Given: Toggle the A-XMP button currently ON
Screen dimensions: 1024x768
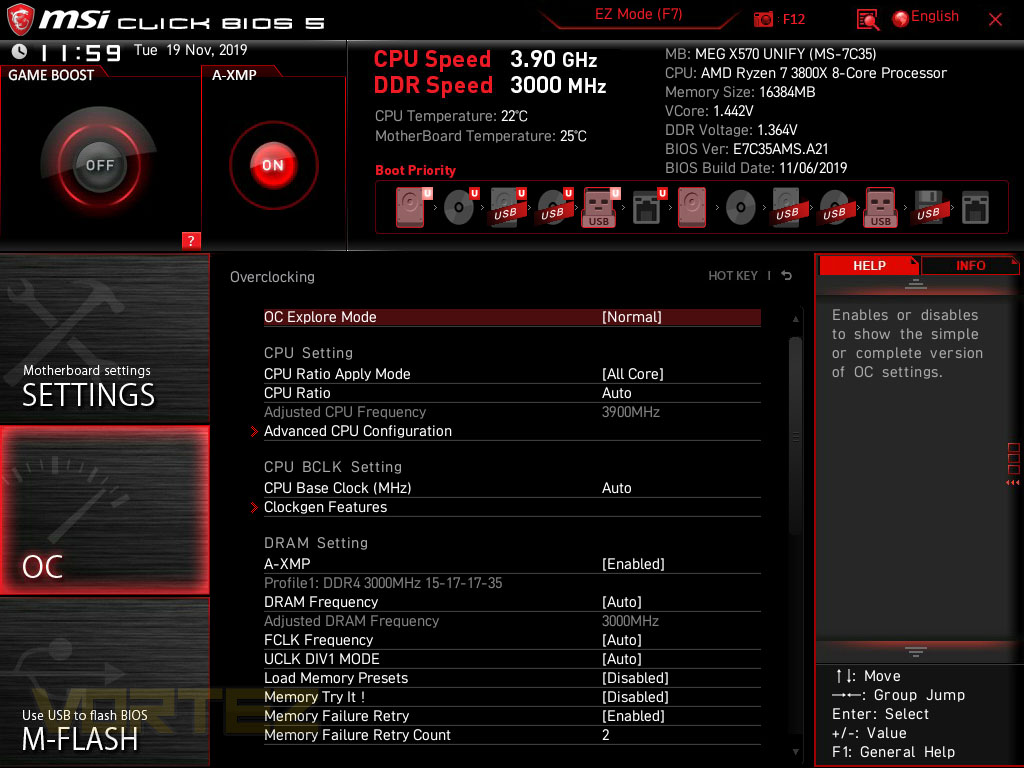Looking at the screenshot, I should click(x=273, y=165).
